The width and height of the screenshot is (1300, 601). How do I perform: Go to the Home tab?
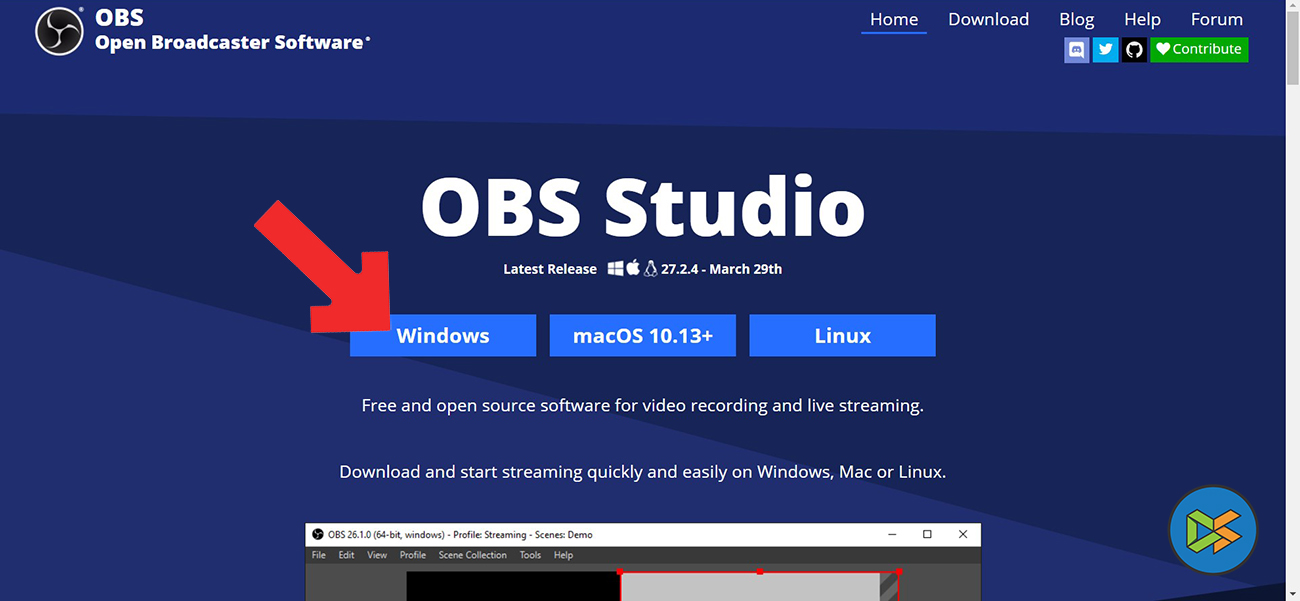894,19
